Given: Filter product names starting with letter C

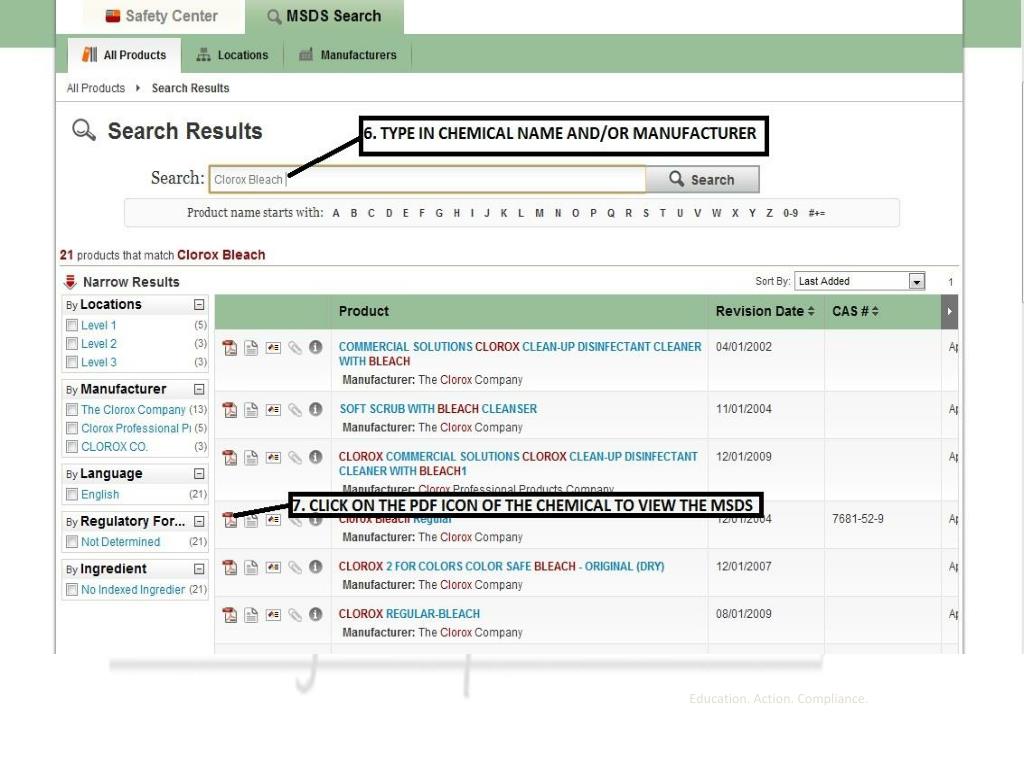Looking at the screenshot, I should [371, 213].
